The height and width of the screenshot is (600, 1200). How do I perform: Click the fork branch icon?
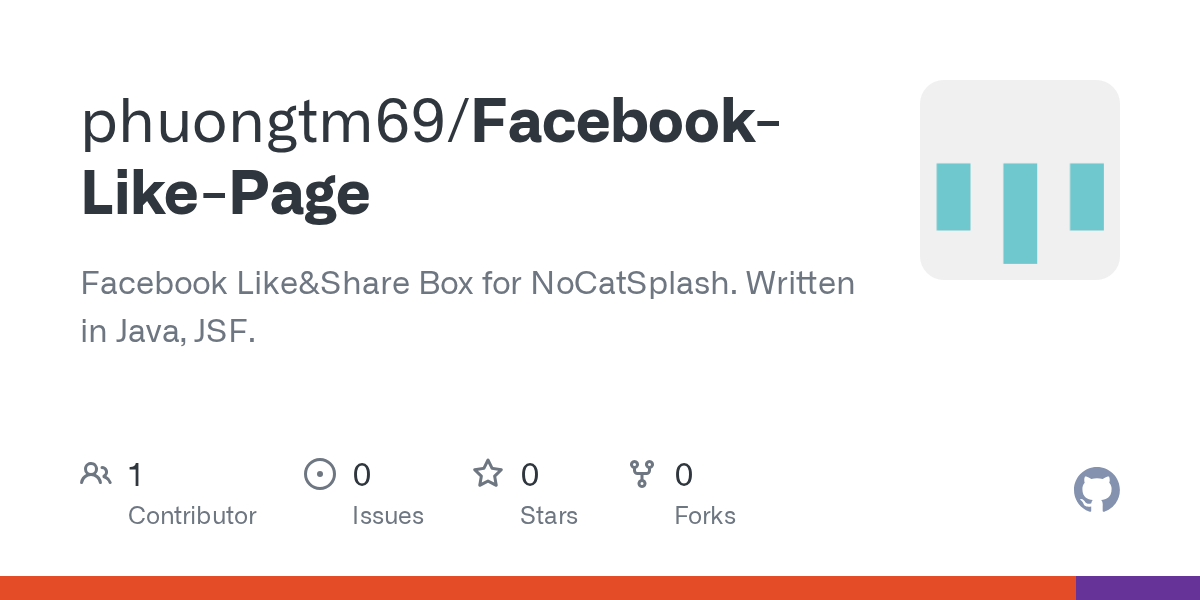[x=642, y=474]
